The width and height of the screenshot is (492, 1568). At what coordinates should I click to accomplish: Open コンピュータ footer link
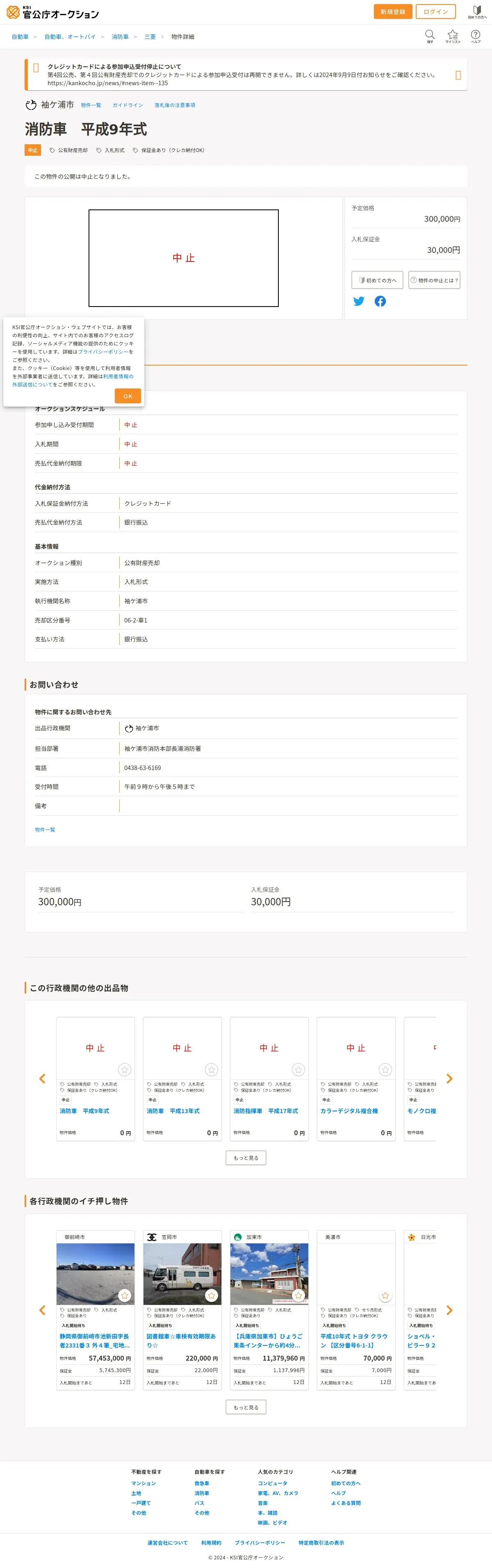[272, 1484]
